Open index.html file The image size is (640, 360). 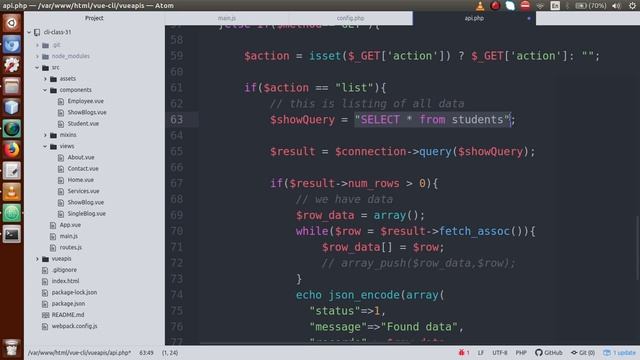pyautogui.click(x=65, y=281)
